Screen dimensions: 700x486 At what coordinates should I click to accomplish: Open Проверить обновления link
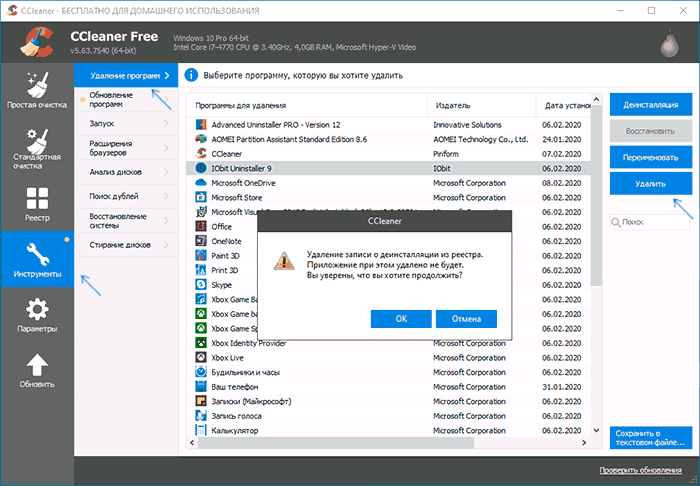tap(641, 470)
